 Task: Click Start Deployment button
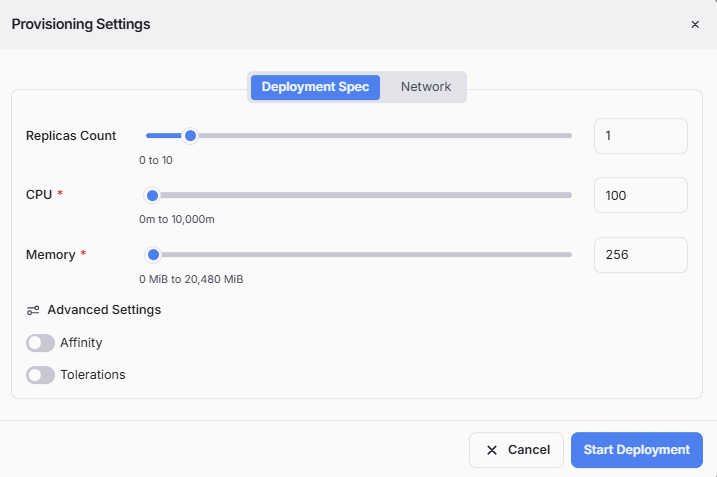point(637,450)
